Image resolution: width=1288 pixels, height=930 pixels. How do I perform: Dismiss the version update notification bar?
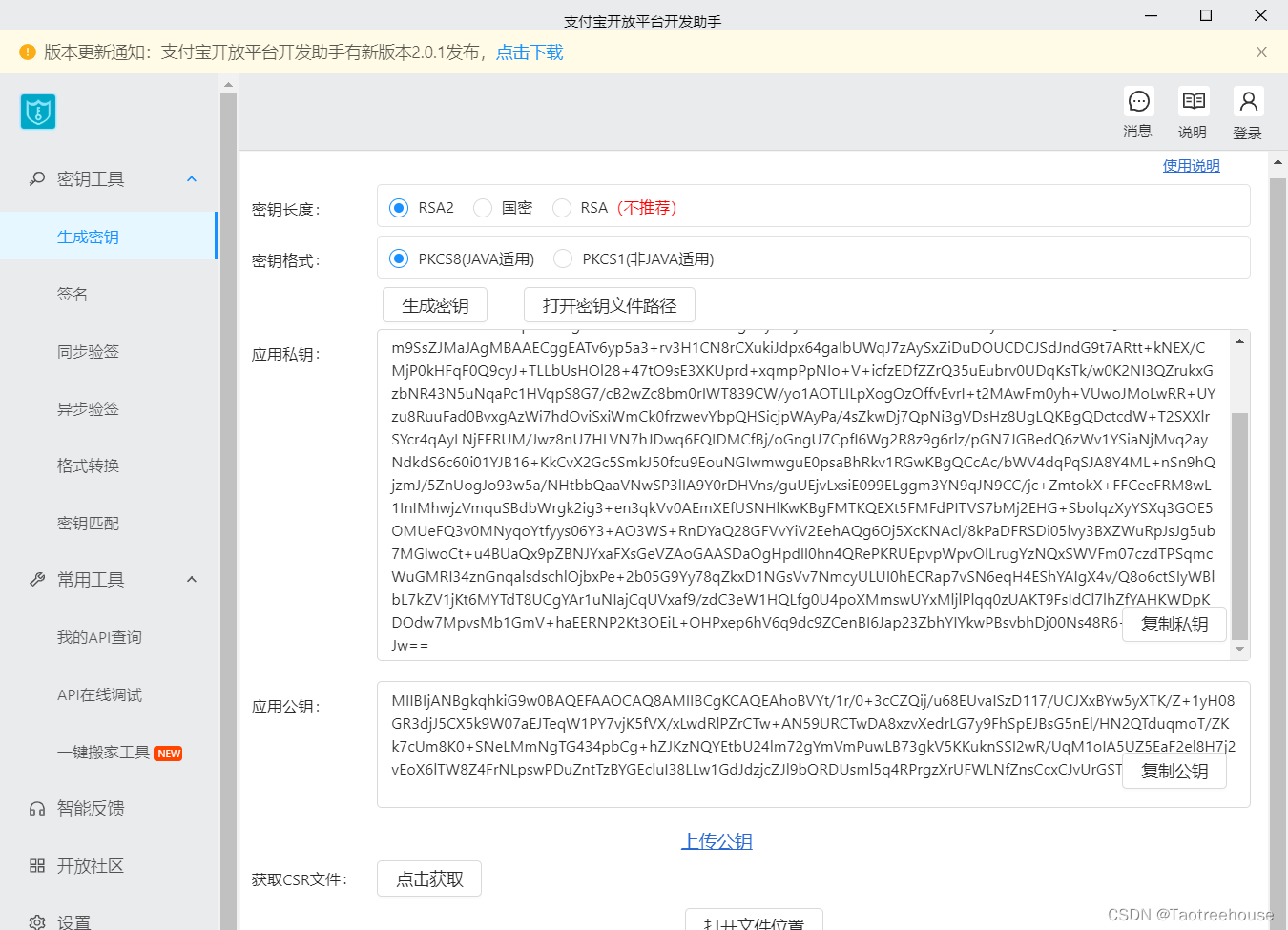tap(1261, 52)
